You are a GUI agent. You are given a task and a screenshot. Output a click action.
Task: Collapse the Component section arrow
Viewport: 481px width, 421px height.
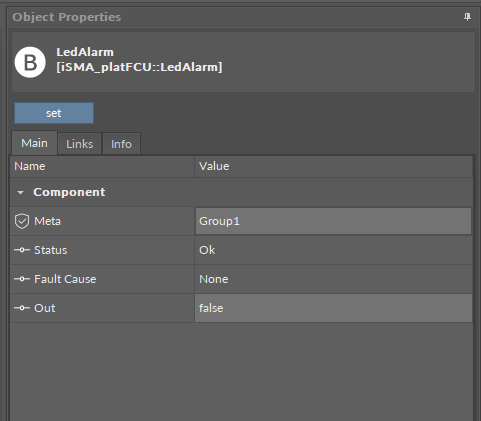point(20,193)
